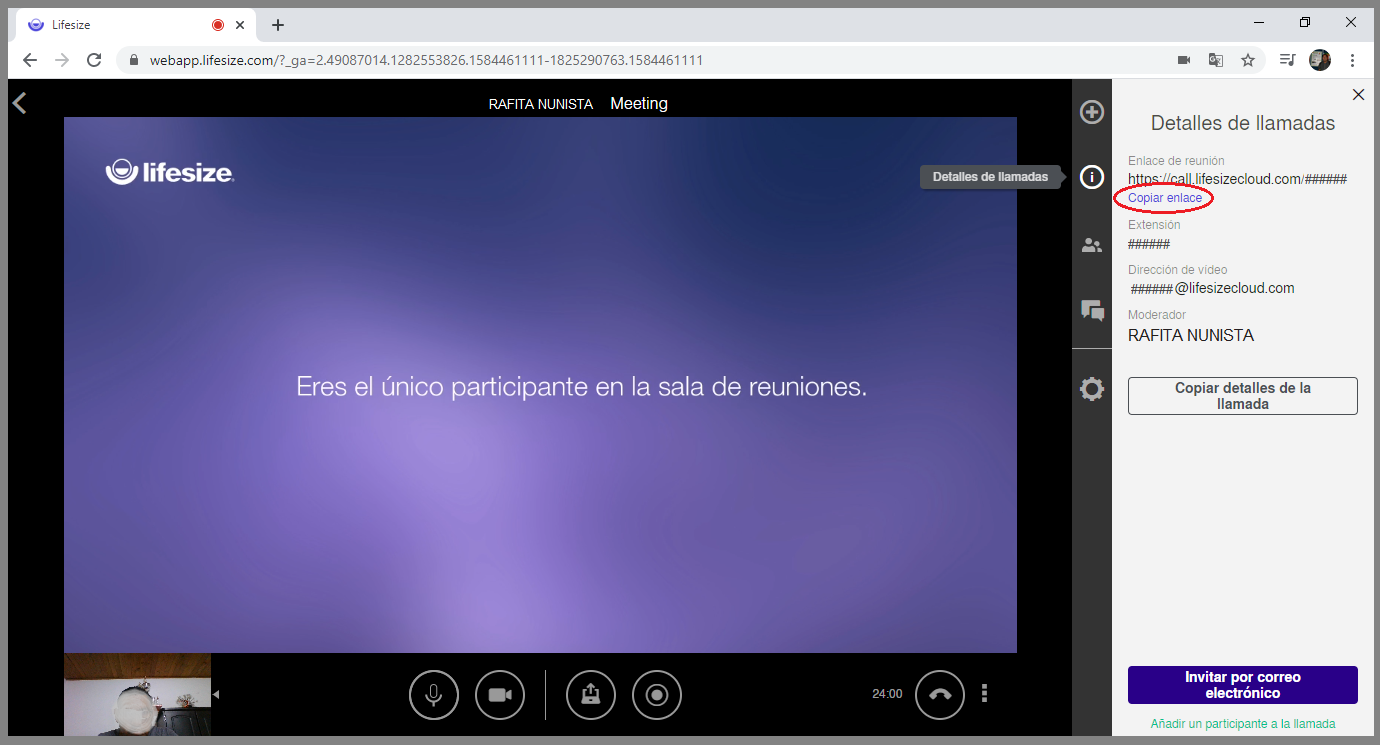Click the meeting link URL text
Screen dimensions: 1380x745
(1237, 179)
